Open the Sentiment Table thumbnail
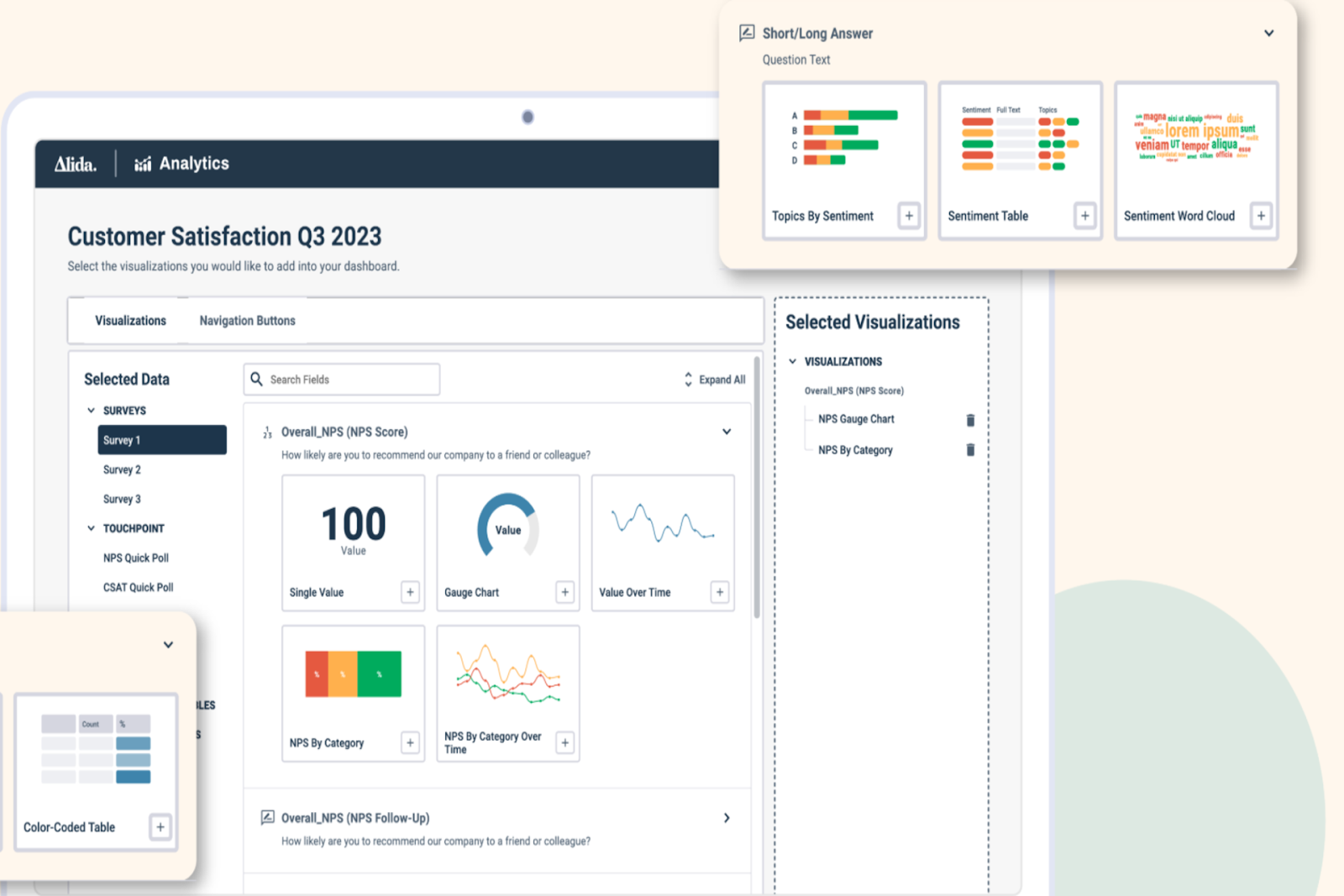 click(1020, 139)
